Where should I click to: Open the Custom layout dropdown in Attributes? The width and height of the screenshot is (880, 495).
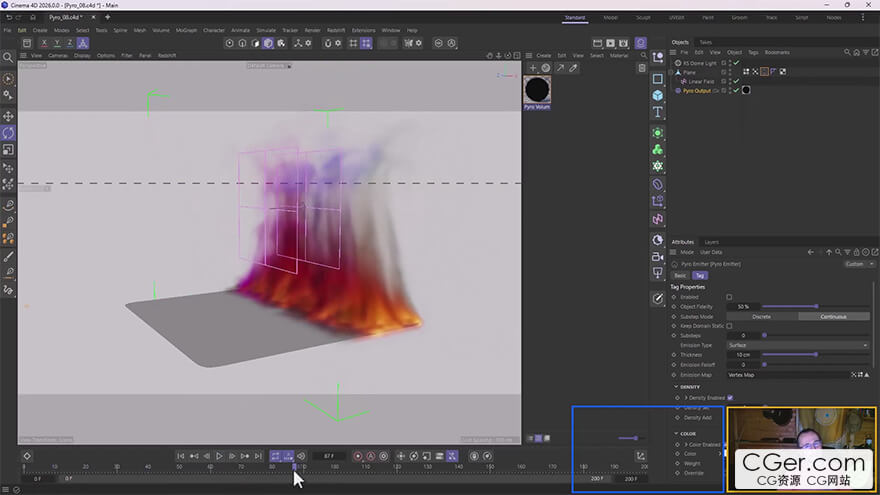tap(856, 264)
